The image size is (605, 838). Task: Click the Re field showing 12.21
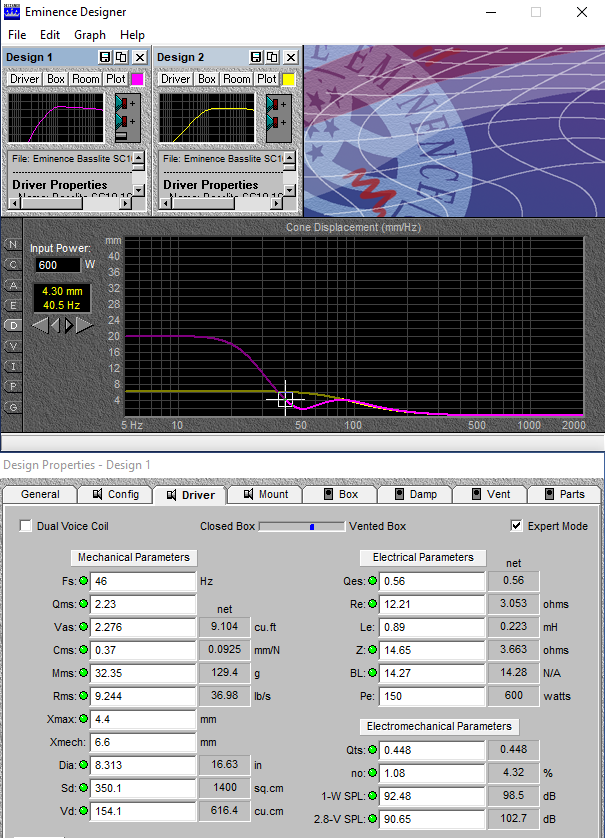[x=432, y=604]
